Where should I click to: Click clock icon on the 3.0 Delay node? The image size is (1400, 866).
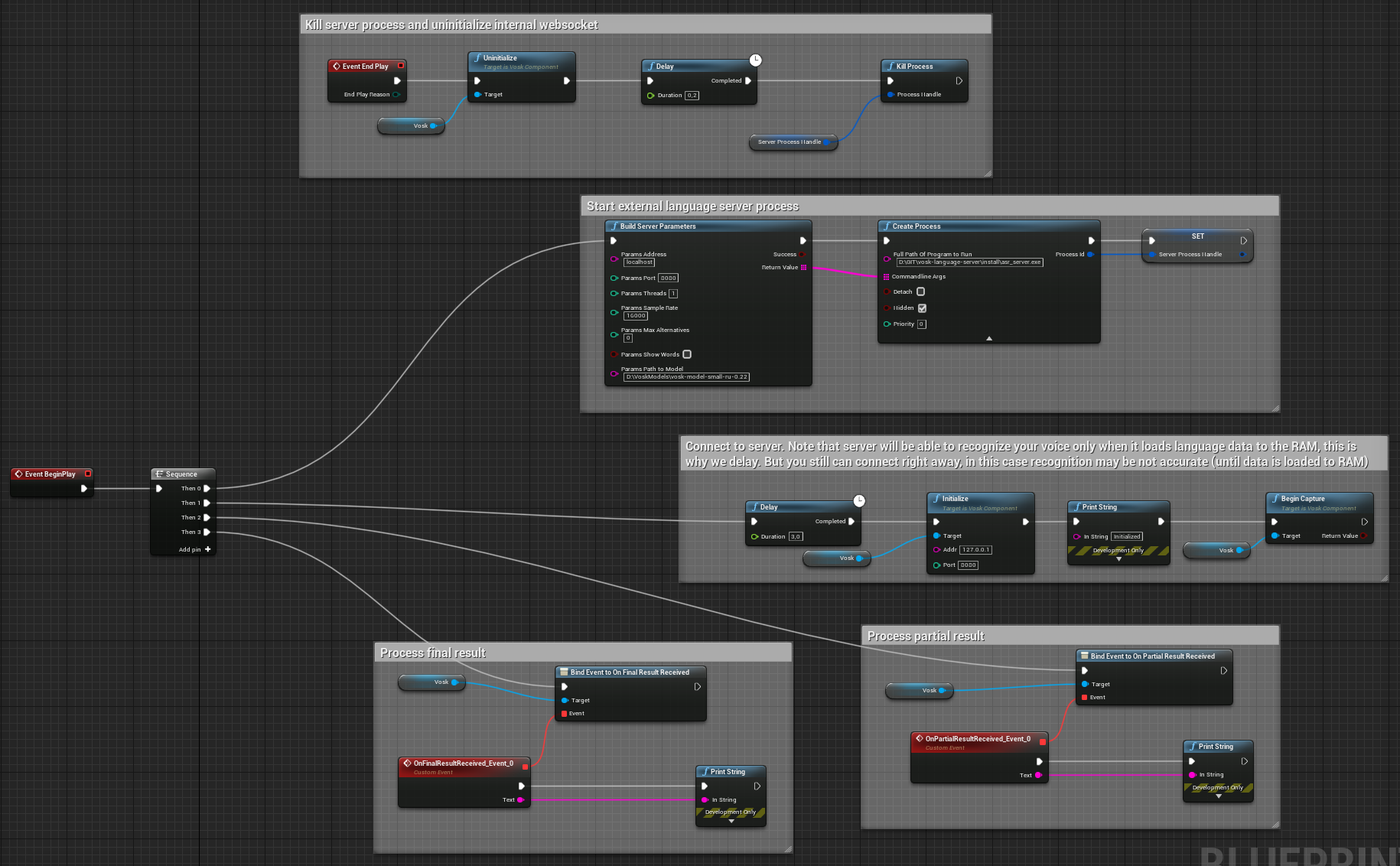point(859,500)
